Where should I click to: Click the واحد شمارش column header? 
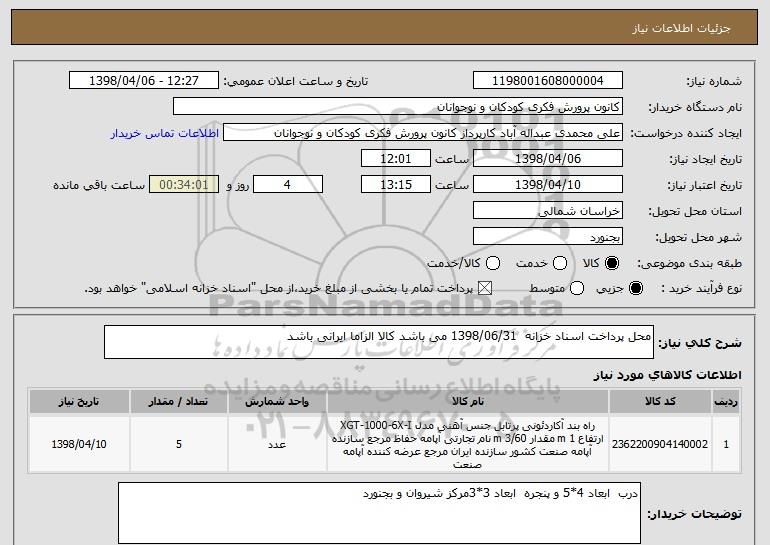point(277,402)
